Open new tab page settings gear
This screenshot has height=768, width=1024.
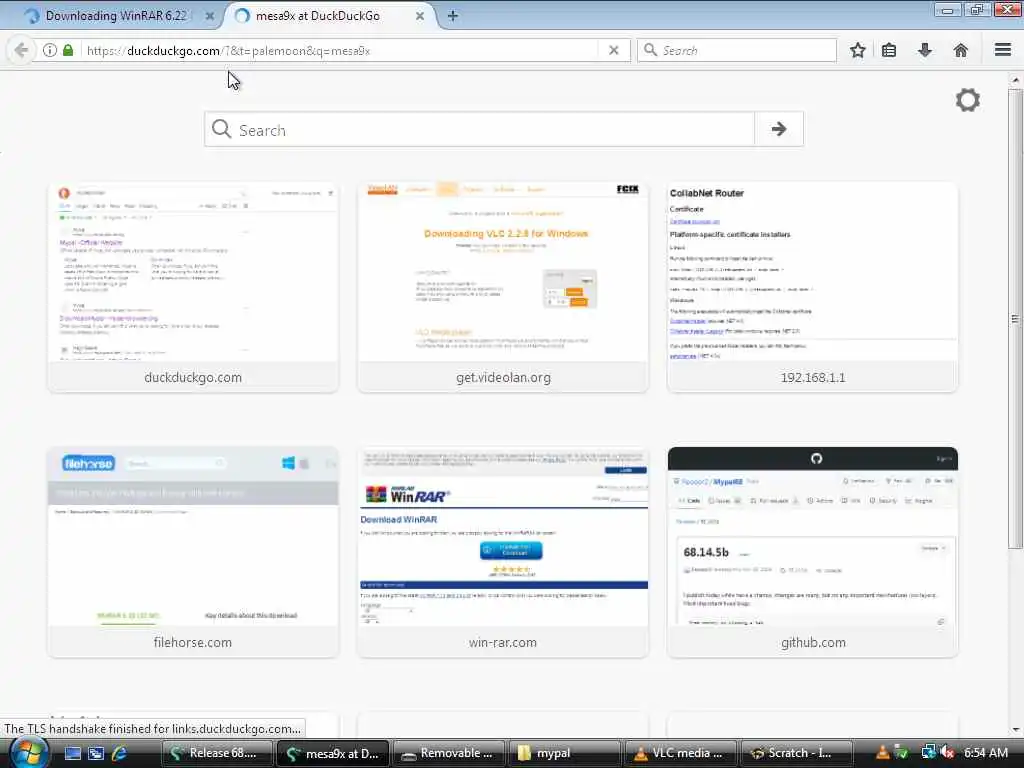coord(968,100)
